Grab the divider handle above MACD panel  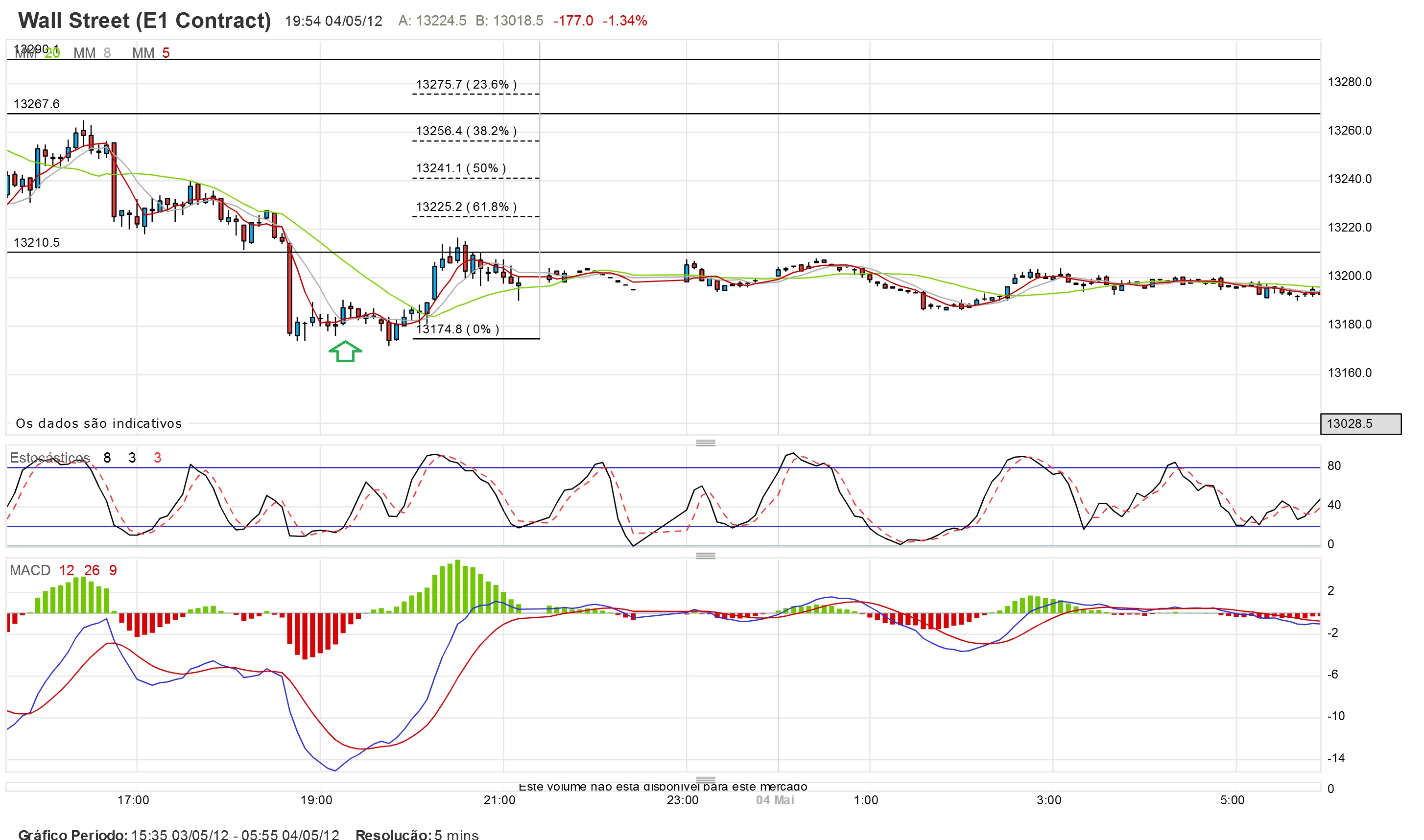[x=706, y=556]
